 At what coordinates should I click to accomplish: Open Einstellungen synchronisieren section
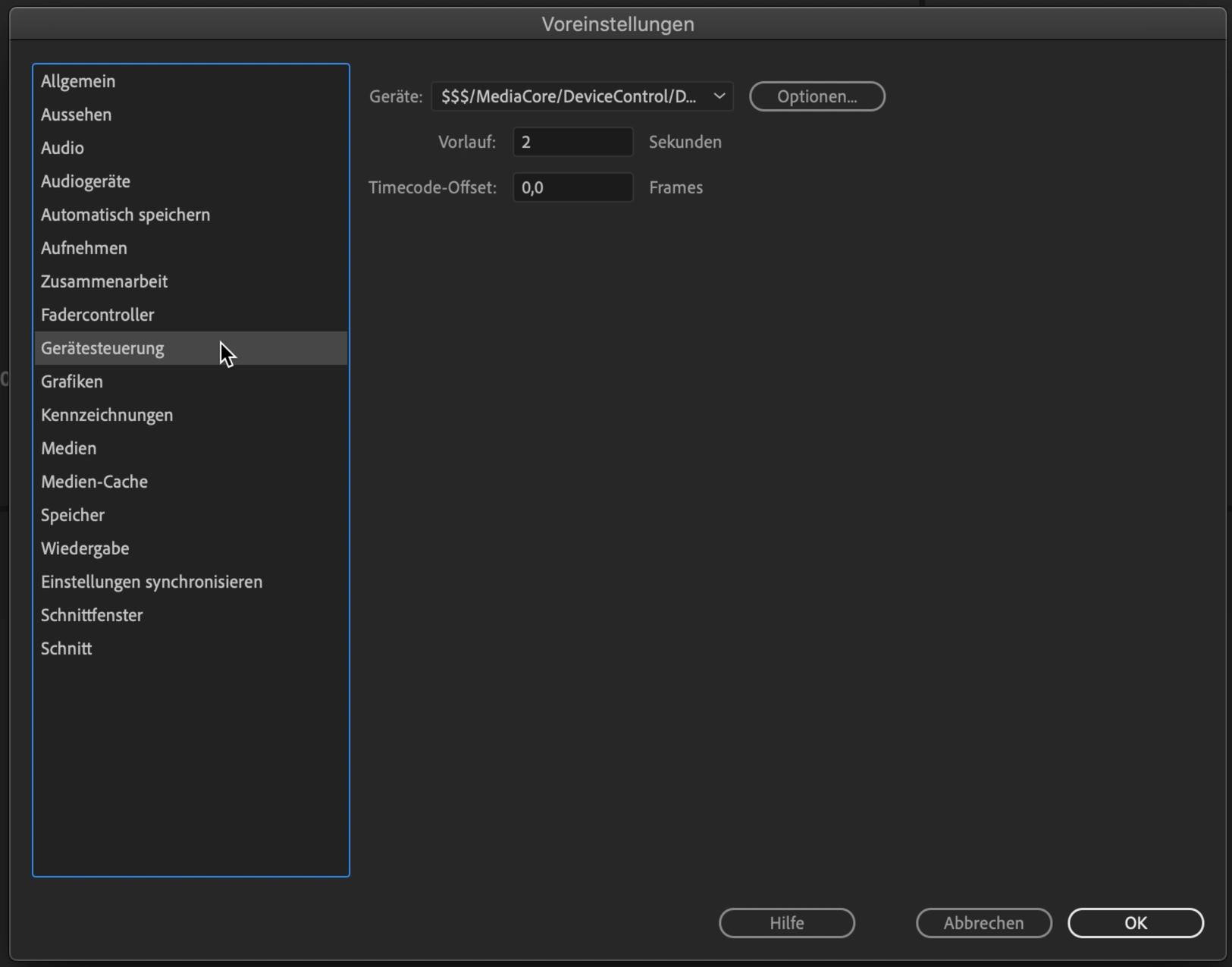[152, 582]
